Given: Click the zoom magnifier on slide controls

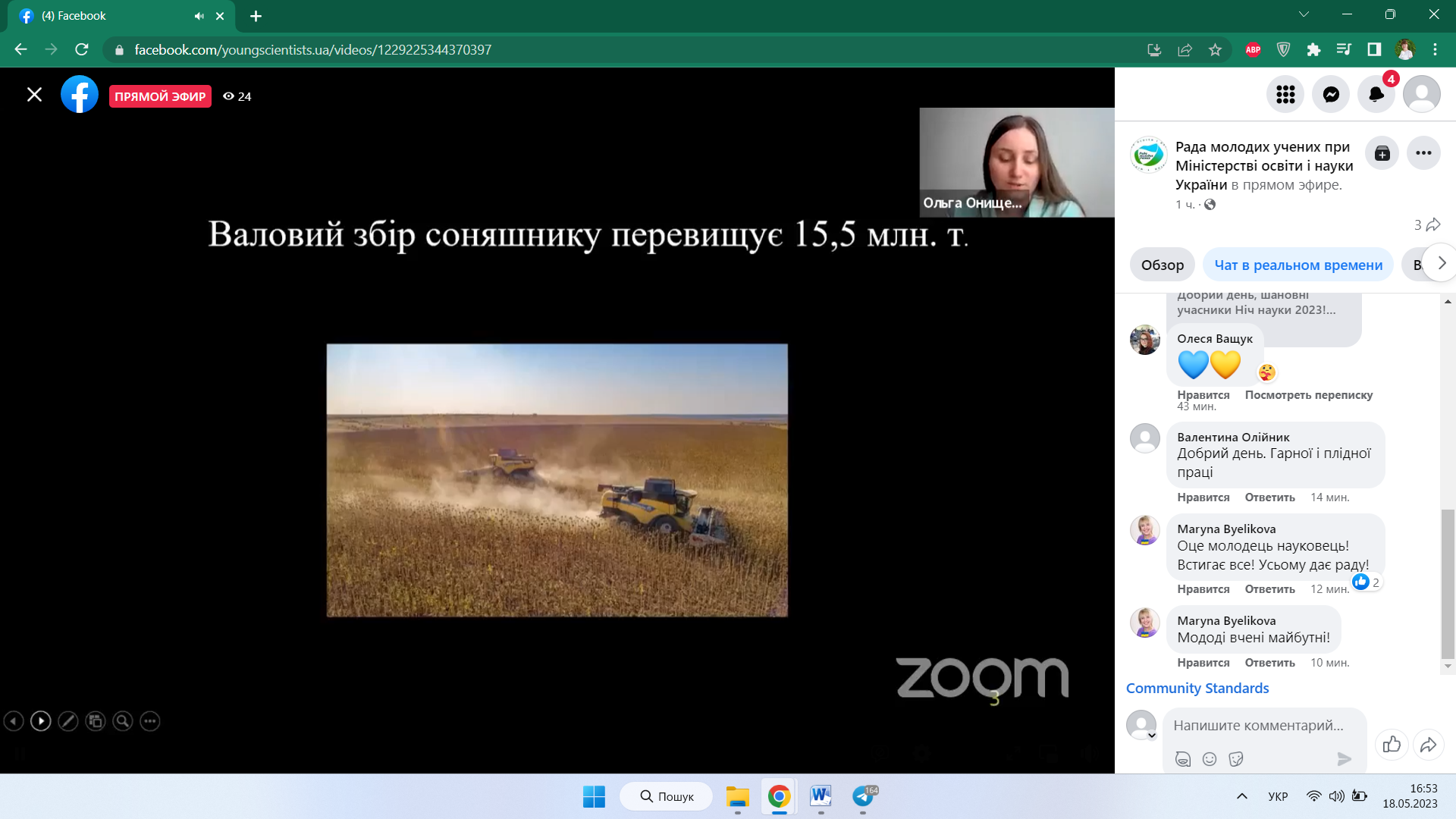Looking at the screenshot, I should [x=123, y=721].
